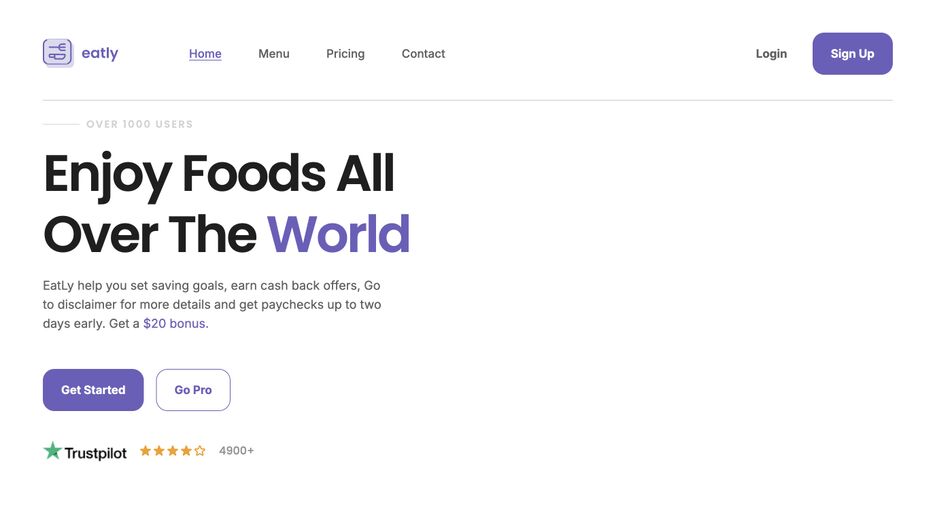Select the Go Pro button
The height and width of the screenshot is (515, 935).
click(x=193, y=390)
